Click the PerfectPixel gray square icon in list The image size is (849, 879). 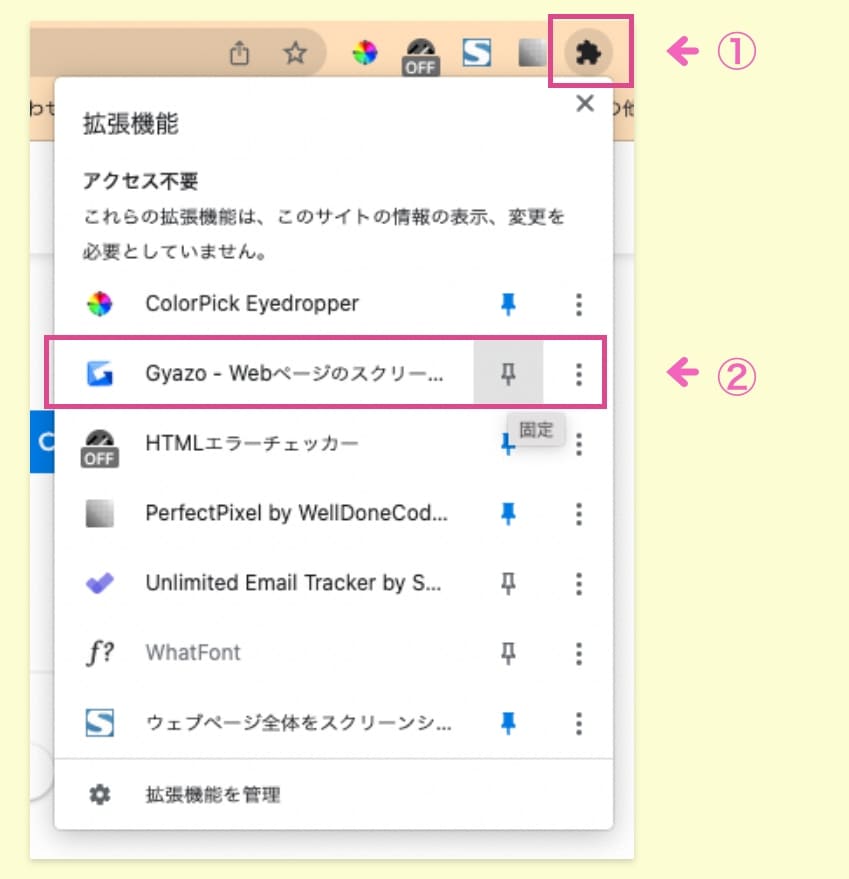100,513
